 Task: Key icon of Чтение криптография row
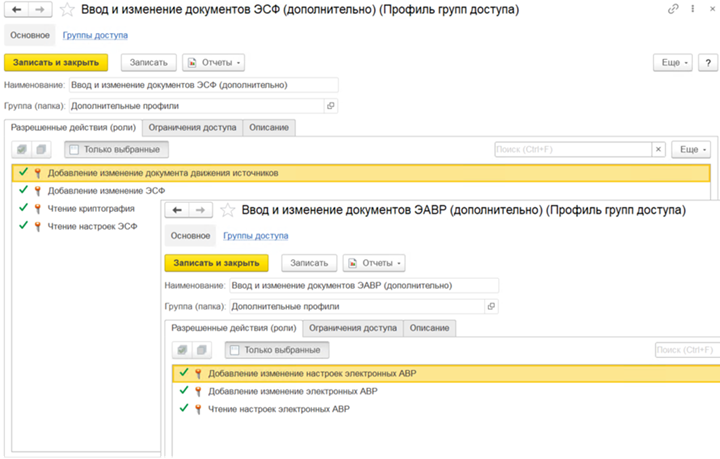38,209
